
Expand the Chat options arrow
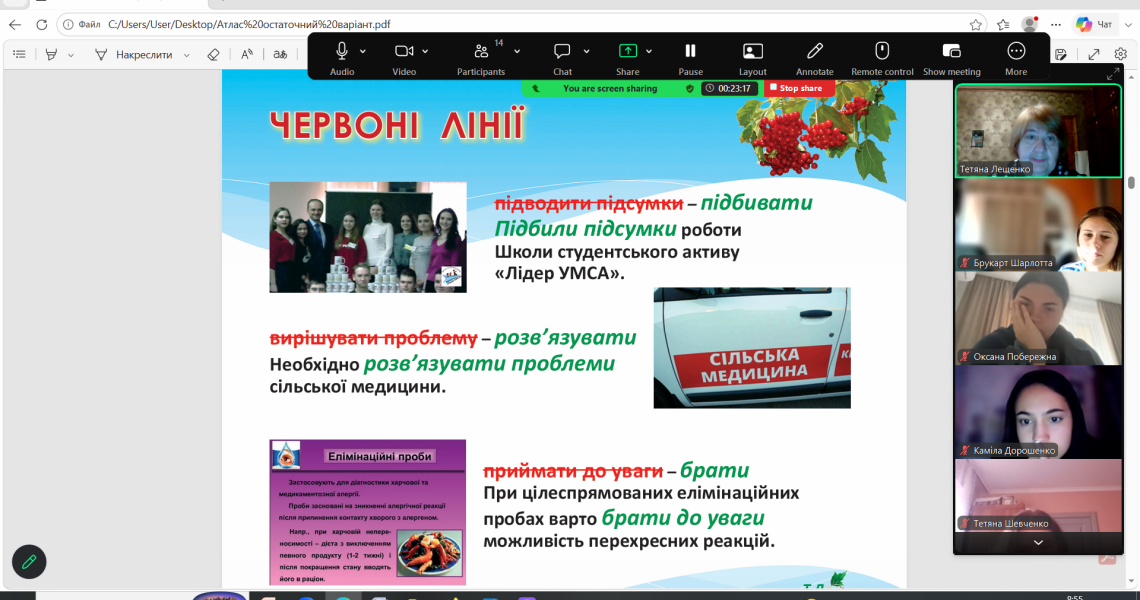click(587, 52)
